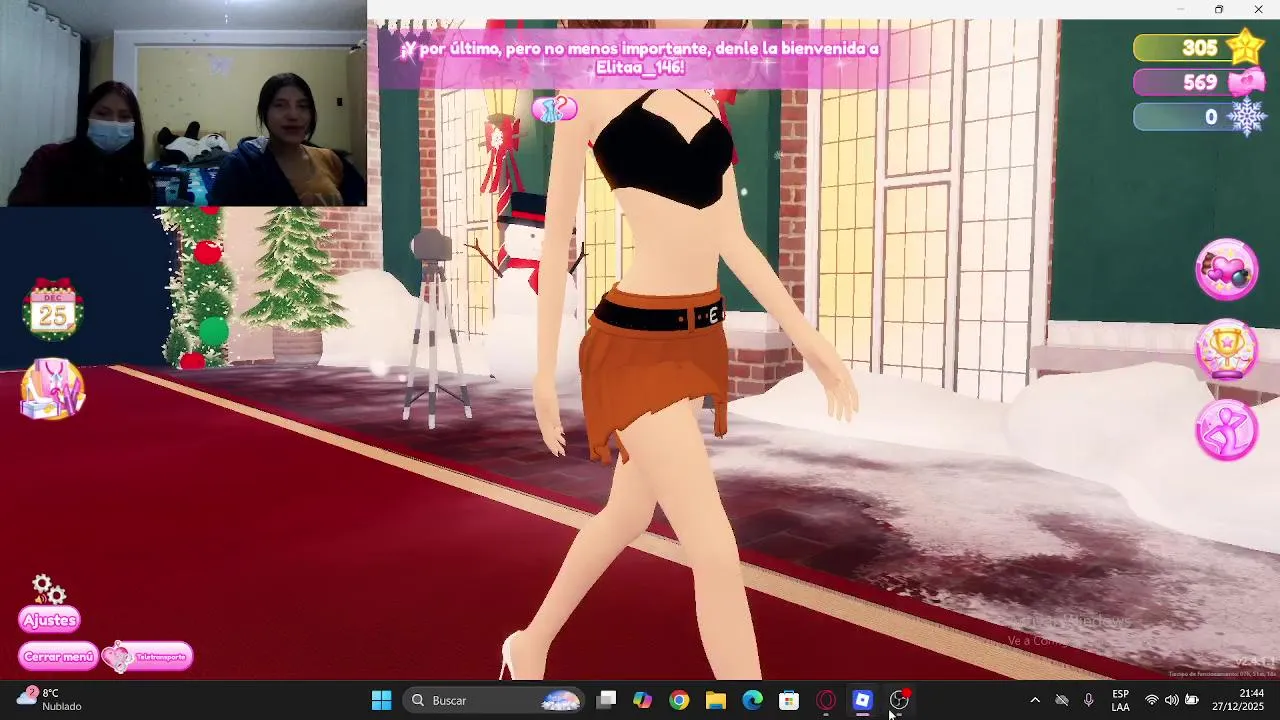
Task: Click the settings gears icon above Ajustes
Action: click(x=48, y=590)
